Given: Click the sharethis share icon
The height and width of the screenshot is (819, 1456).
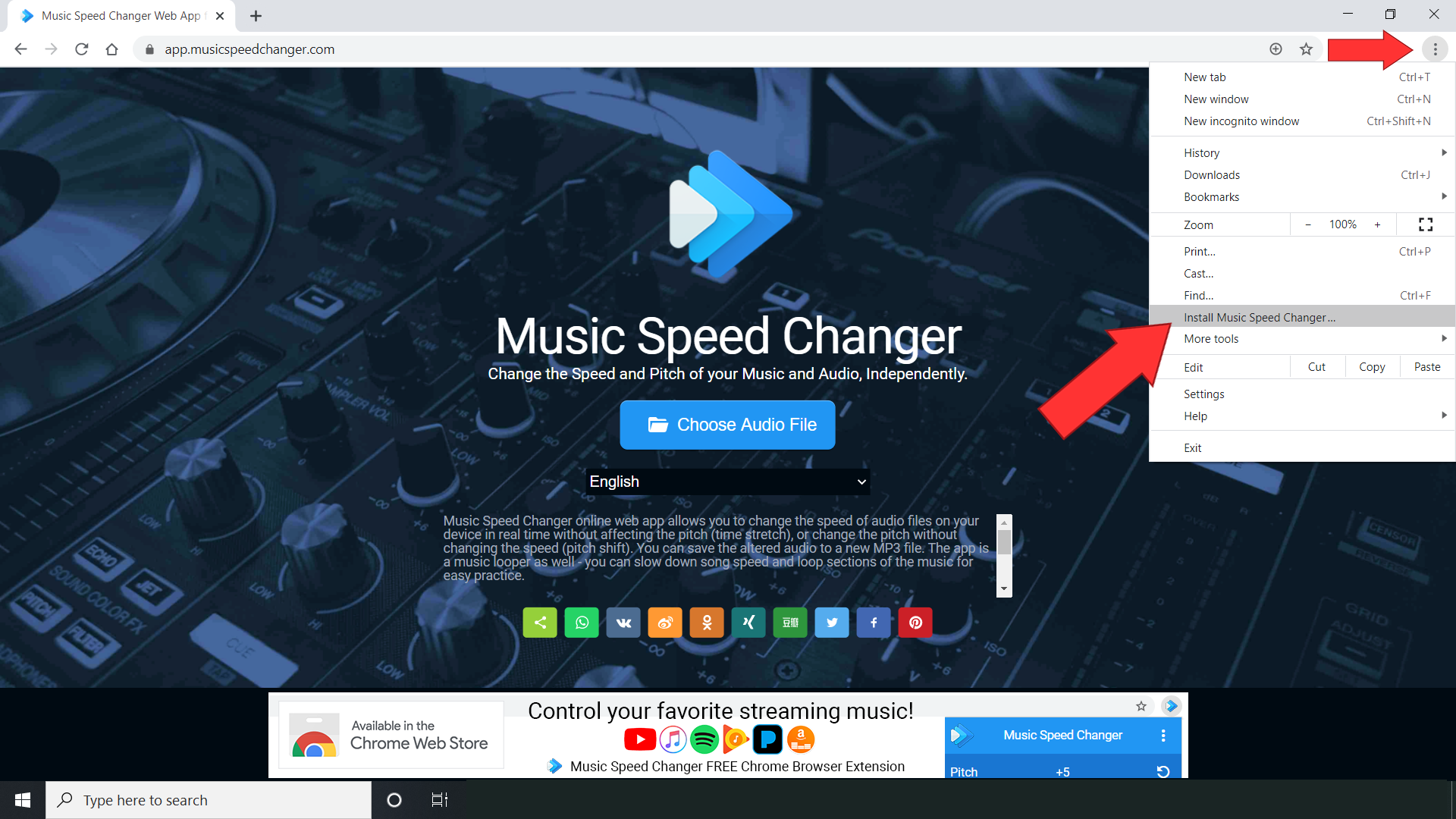Looking at the screenshot, I should coord(539,622).
